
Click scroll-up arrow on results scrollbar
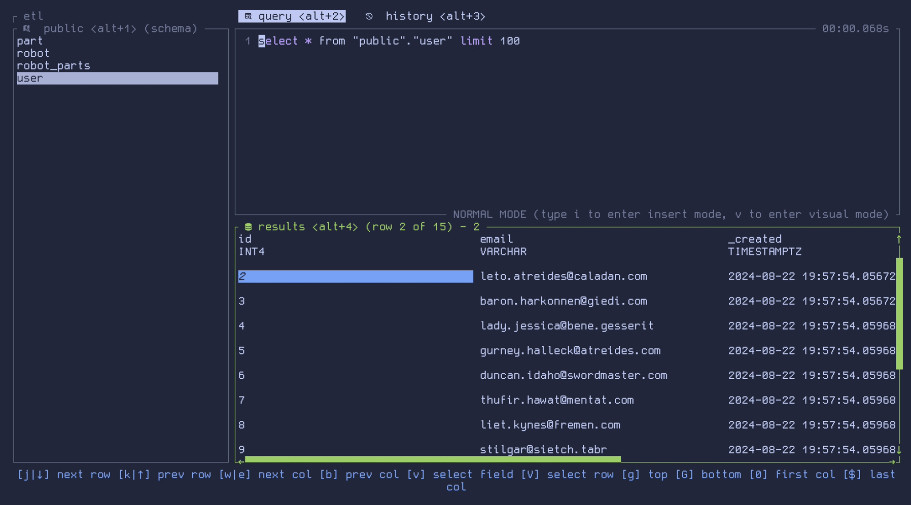[x=899, y=239]
